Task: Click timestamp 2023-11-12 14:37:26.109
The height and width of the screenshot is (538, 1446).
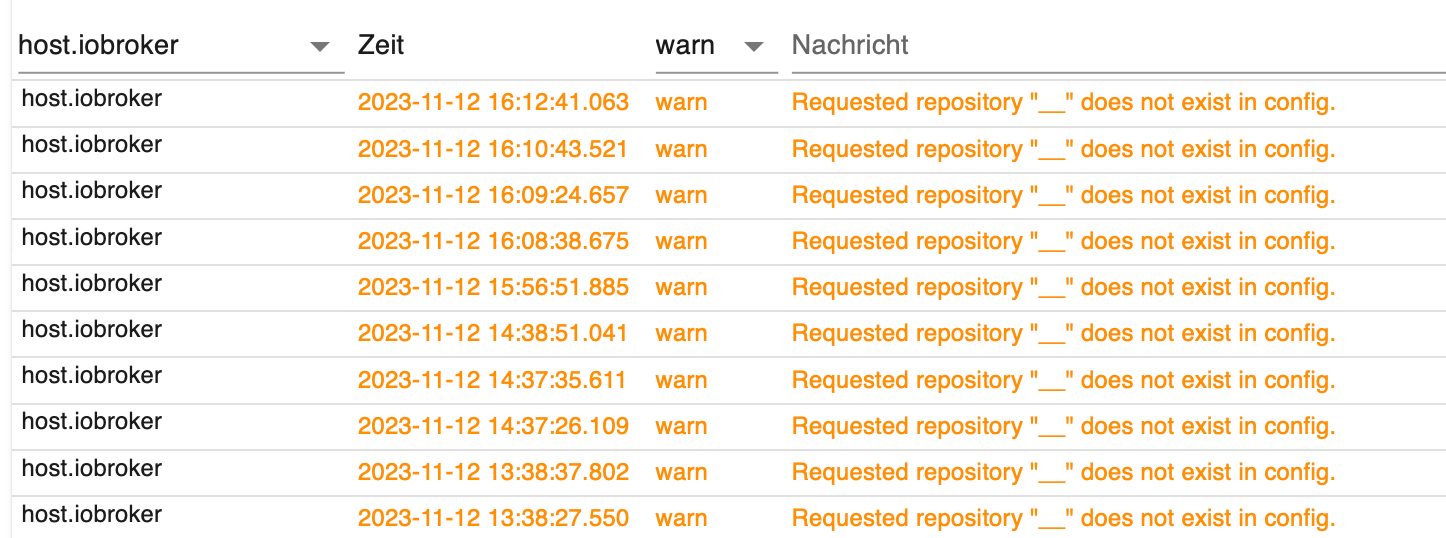Action: click(493, 426)
